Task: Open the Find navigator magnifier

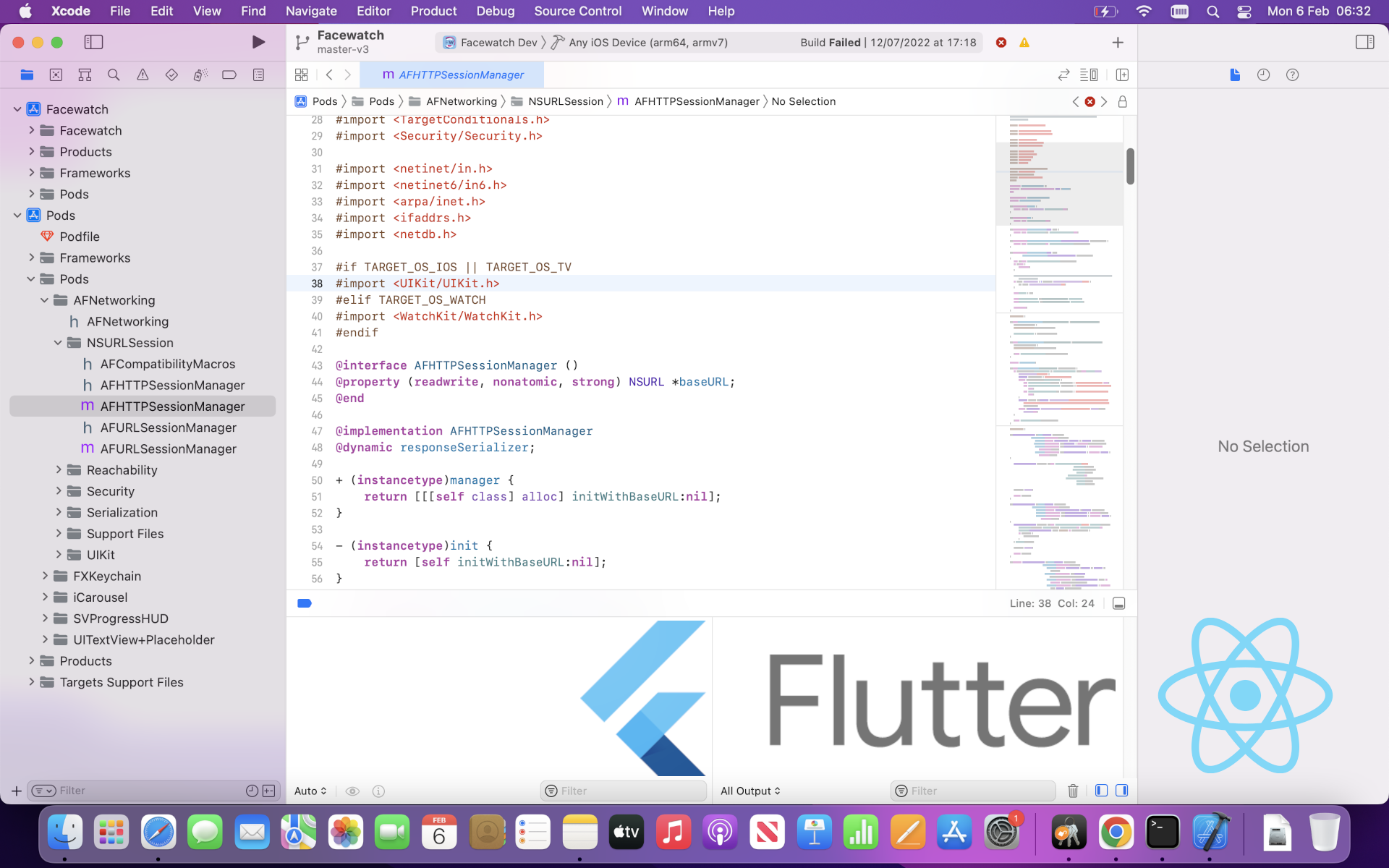Action: tap(114, 75)
